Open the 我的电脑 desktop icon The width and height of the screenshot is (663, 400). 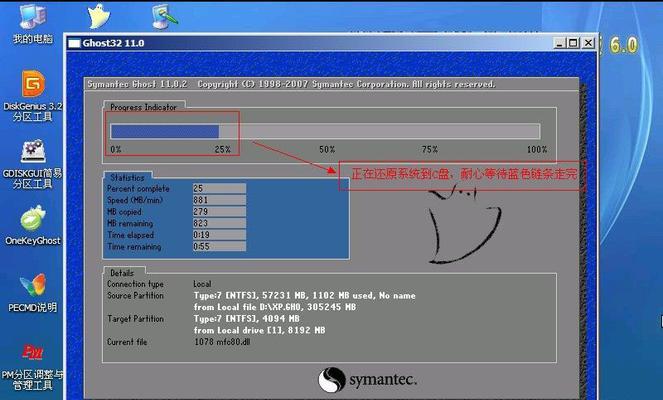[33, 23]
